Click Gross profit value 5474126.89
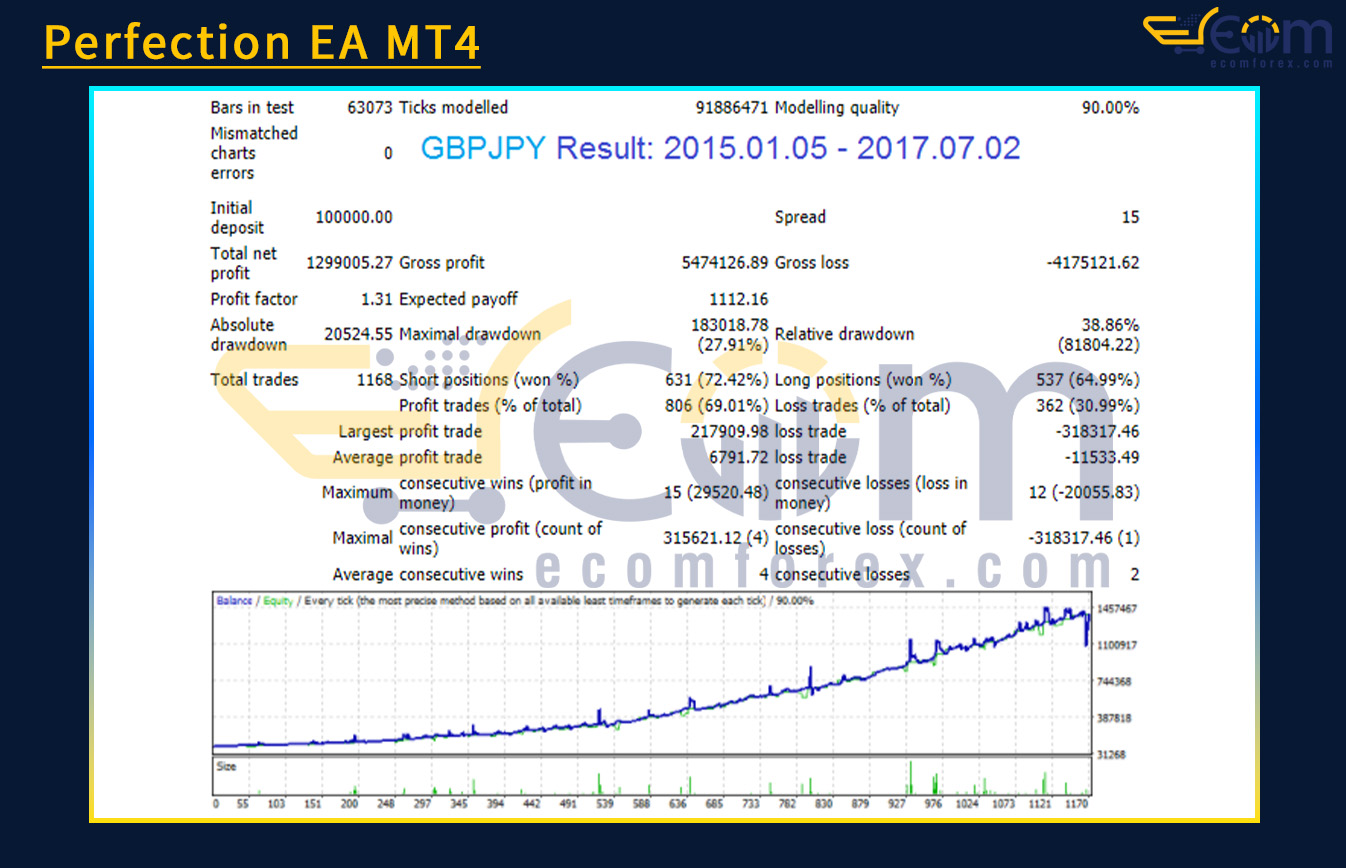The image size is (1346, 868). click(725, 263)
